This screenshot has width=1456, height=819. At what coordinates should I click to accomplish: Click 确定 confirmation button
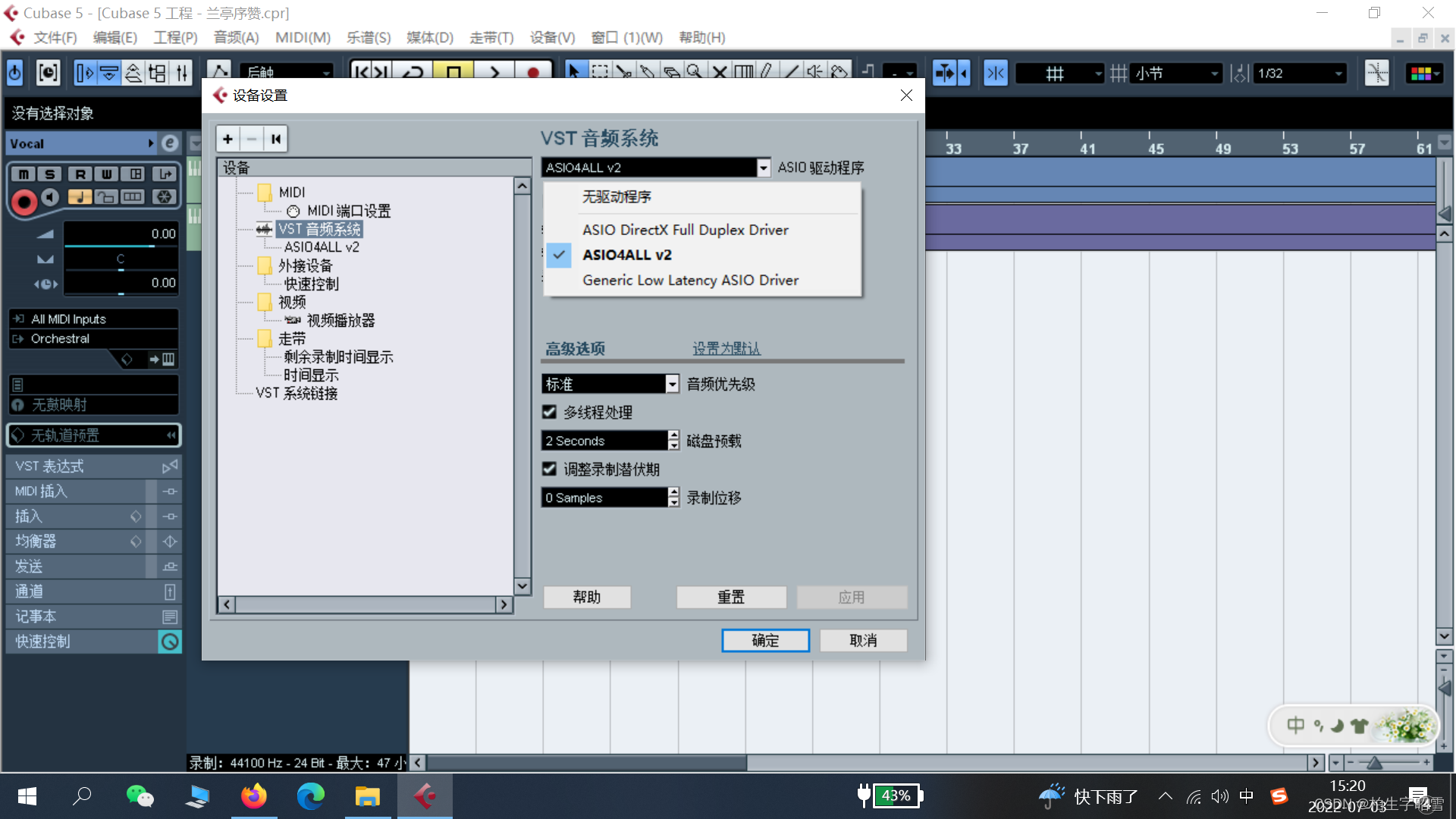point(765,640)
